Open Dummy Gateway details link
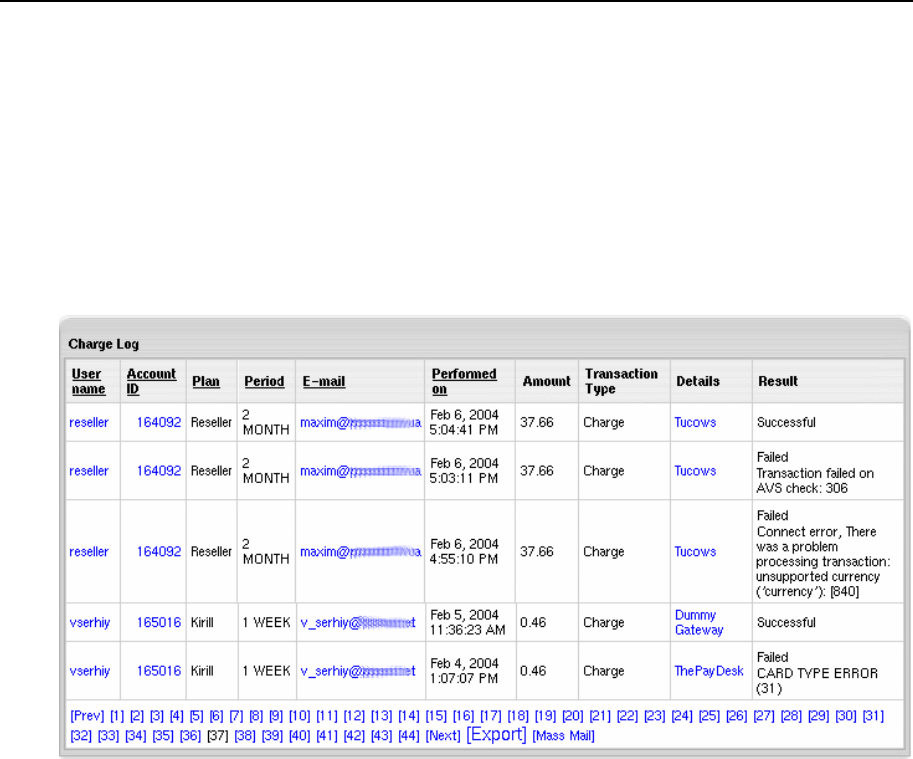913x759 pixels. coord(699,623)
